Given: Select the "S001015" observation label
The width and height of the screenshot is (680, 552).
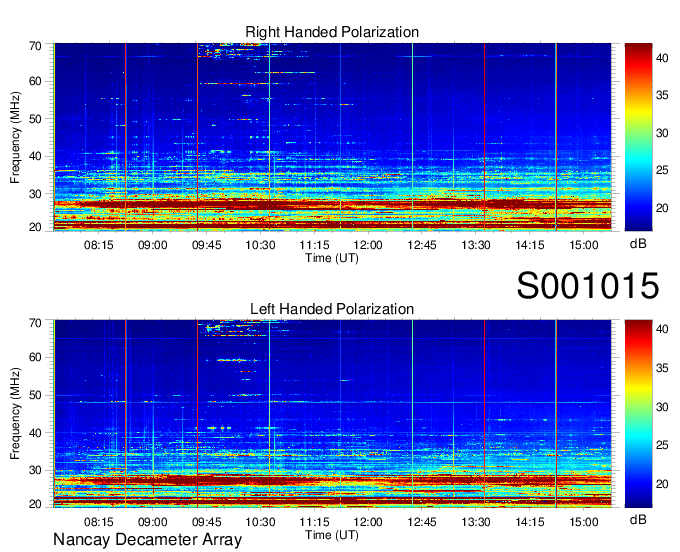Looking at the screenshot, I should tap(588, 286).
